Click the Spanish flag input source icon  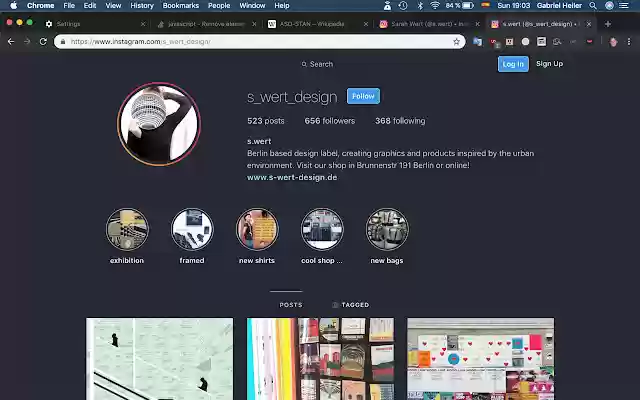point(485,5)
